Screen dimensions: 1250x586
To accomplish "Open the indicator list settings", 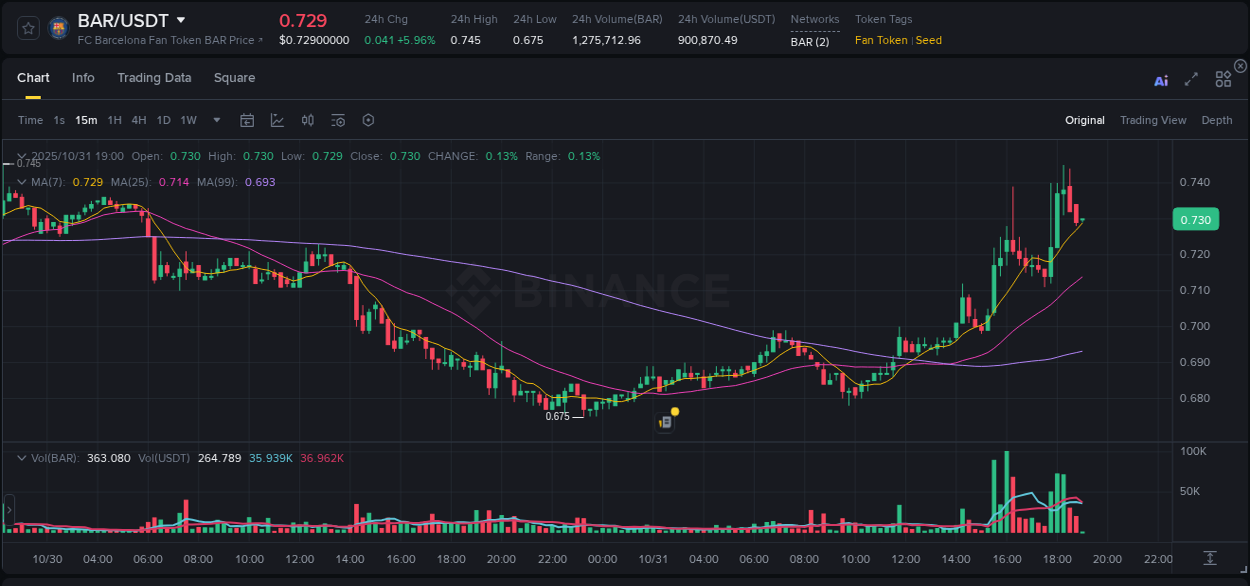I will 337,120.
